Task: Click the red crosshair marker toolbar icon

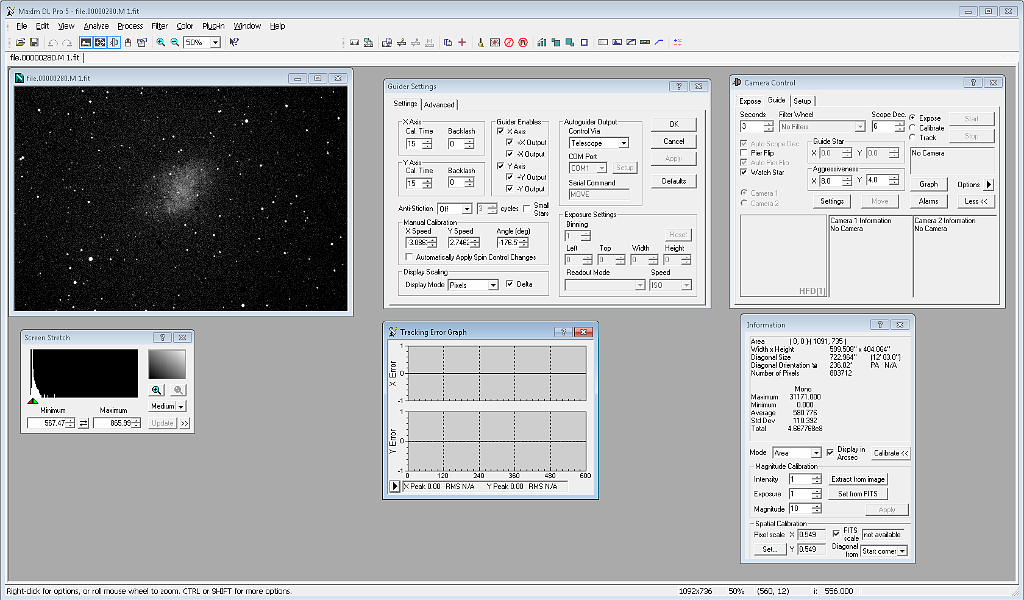Action: 462,44
